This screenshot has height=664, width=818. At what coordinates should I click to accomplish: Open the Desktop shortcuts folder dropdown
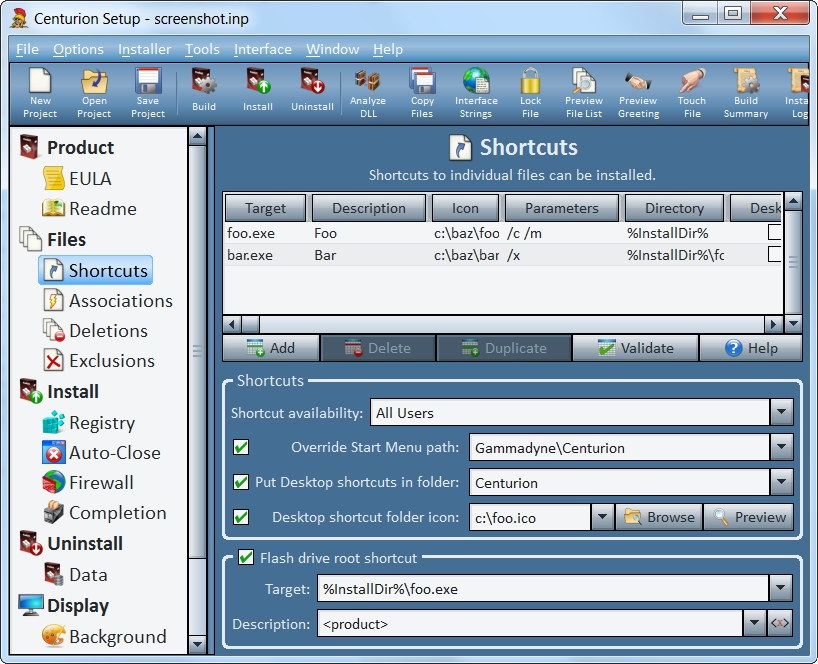781,482
